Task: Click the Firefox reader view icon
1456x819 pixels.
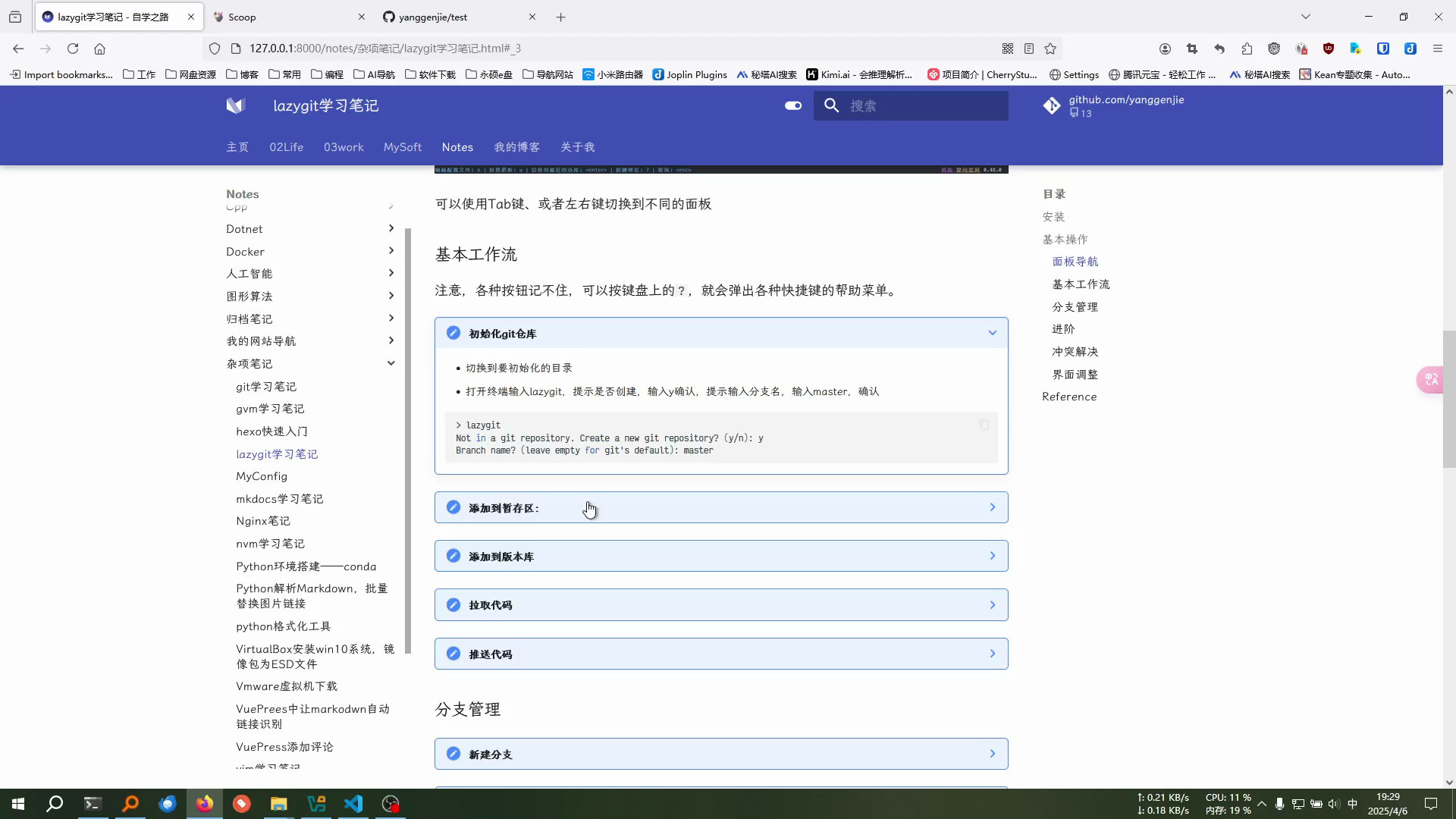Action: click(x=1029, y=49)
